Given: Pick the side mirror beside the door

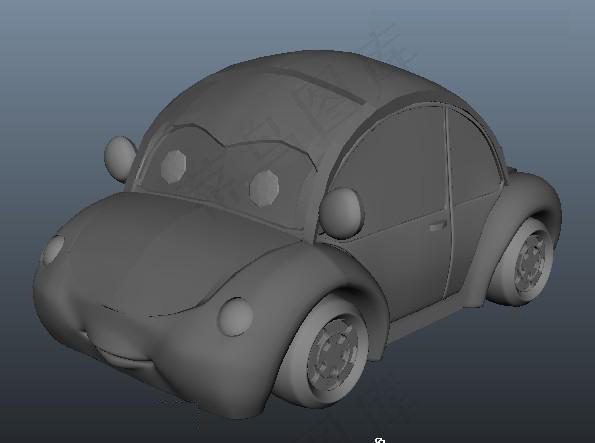Looking at the screenshot, I should (x=341, y=213).
